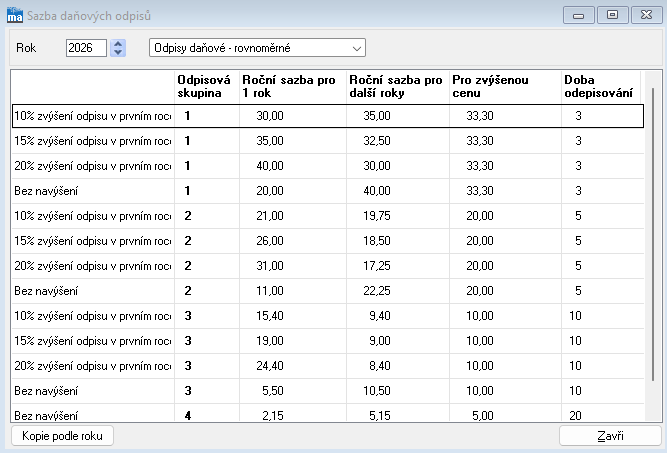Select the 10% zvýšení row of group 2
Image resolution: width=667 pixels, height=453 pixels.
328,216
